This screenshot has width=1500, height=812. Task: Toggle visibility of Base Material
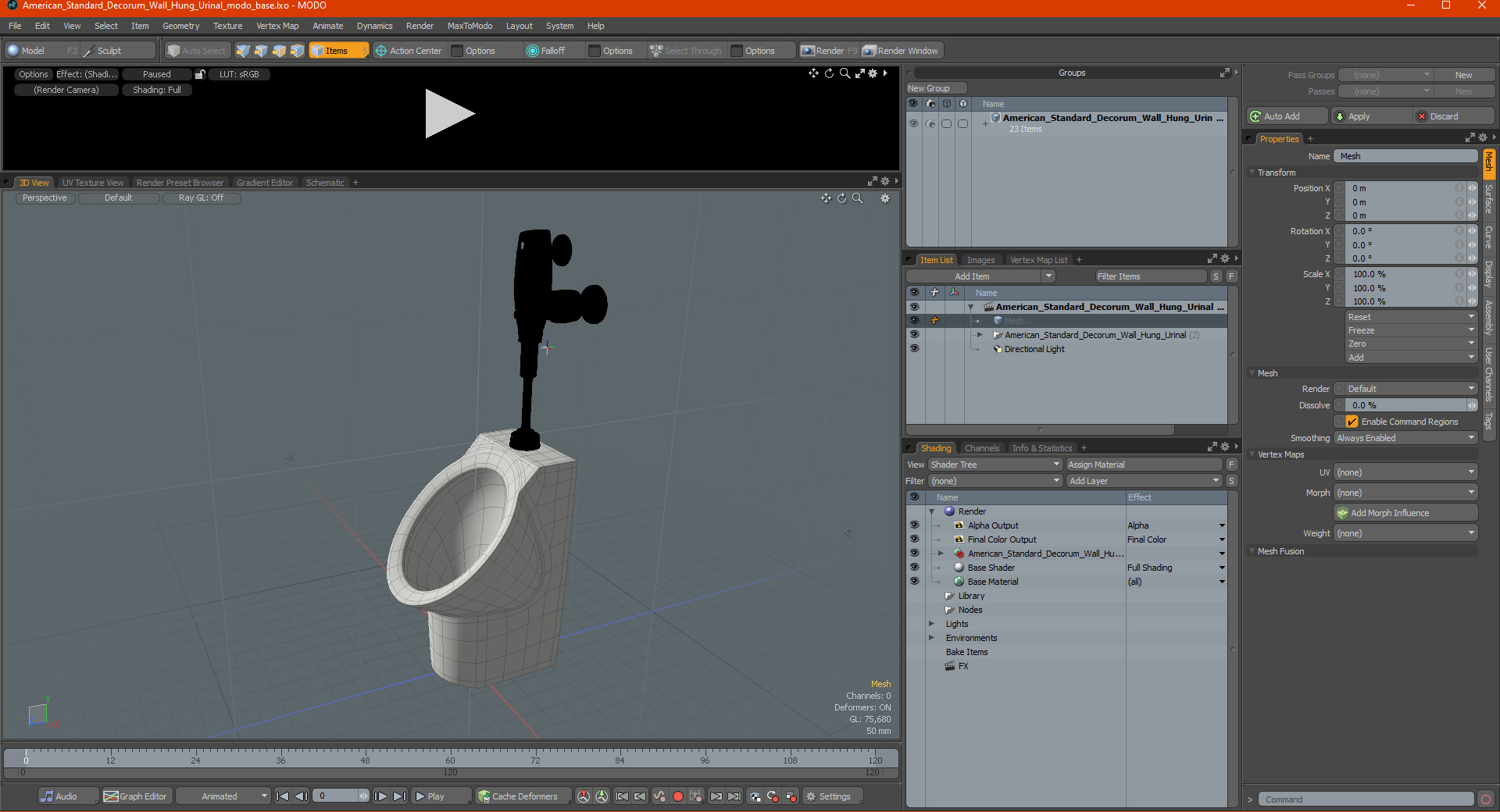point(914,582)
